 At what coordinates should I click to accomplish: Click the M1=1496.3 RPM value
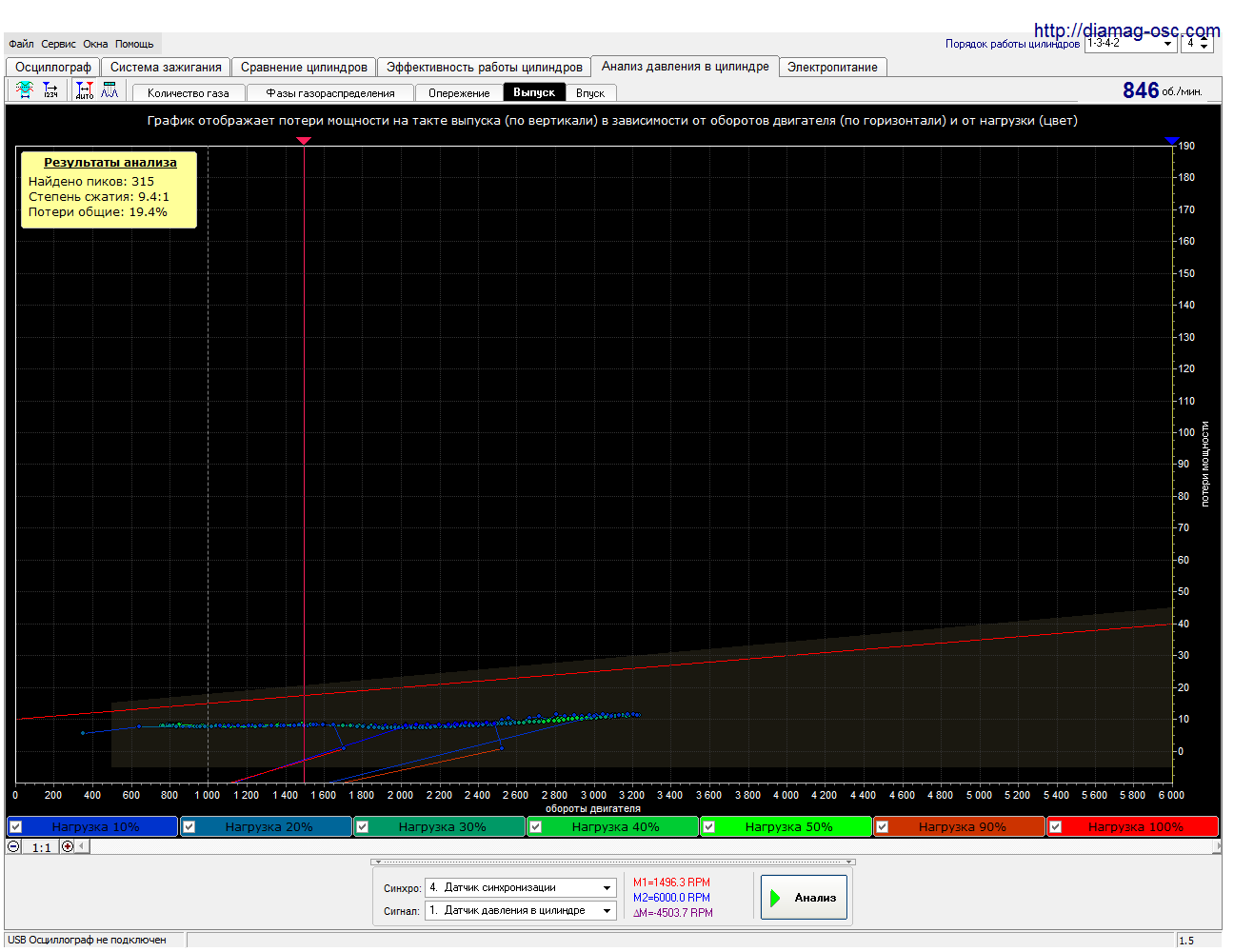click(671, 883)
